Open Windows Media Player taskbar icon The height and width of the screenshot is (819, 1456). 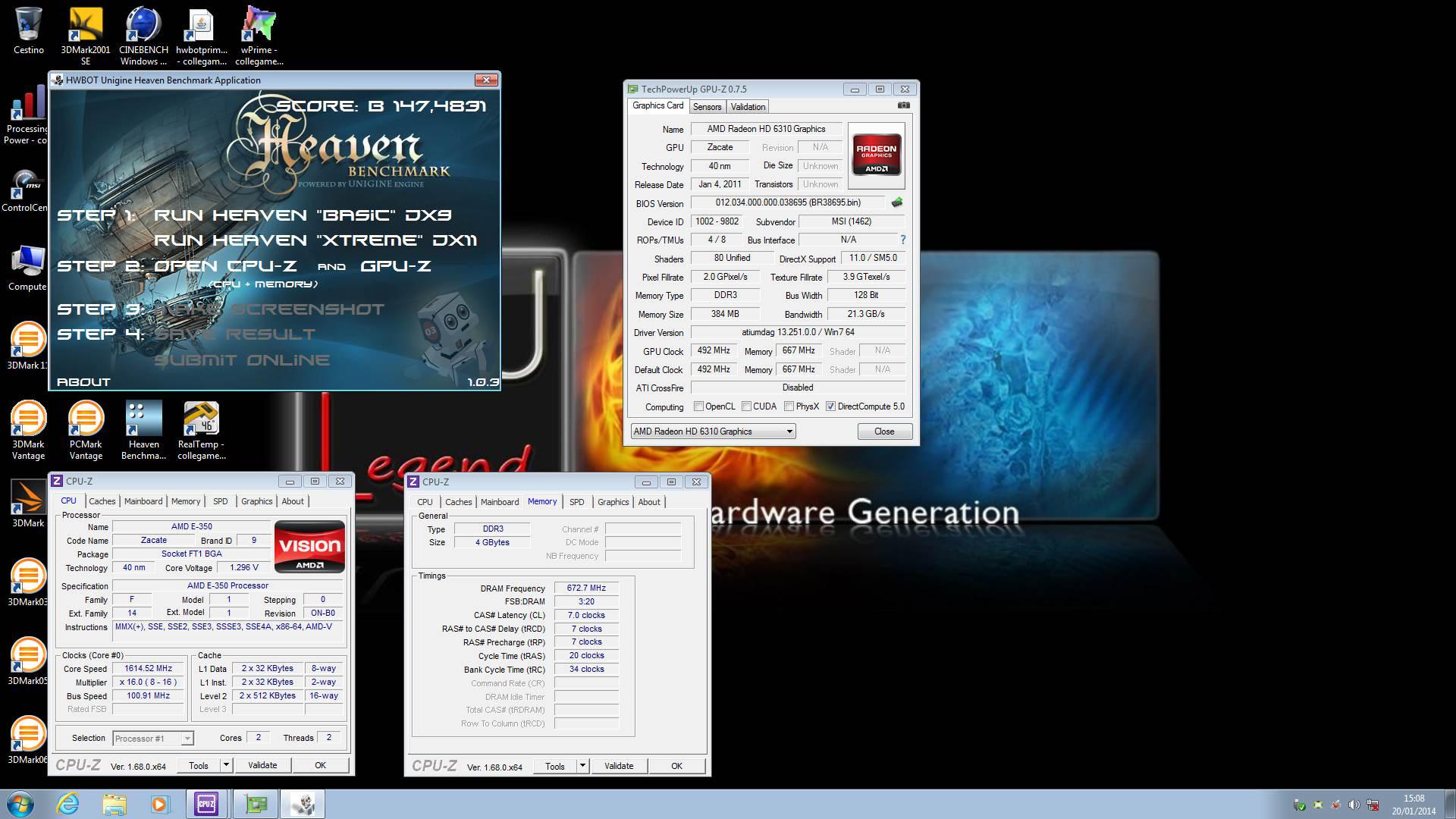coord(160,804)
